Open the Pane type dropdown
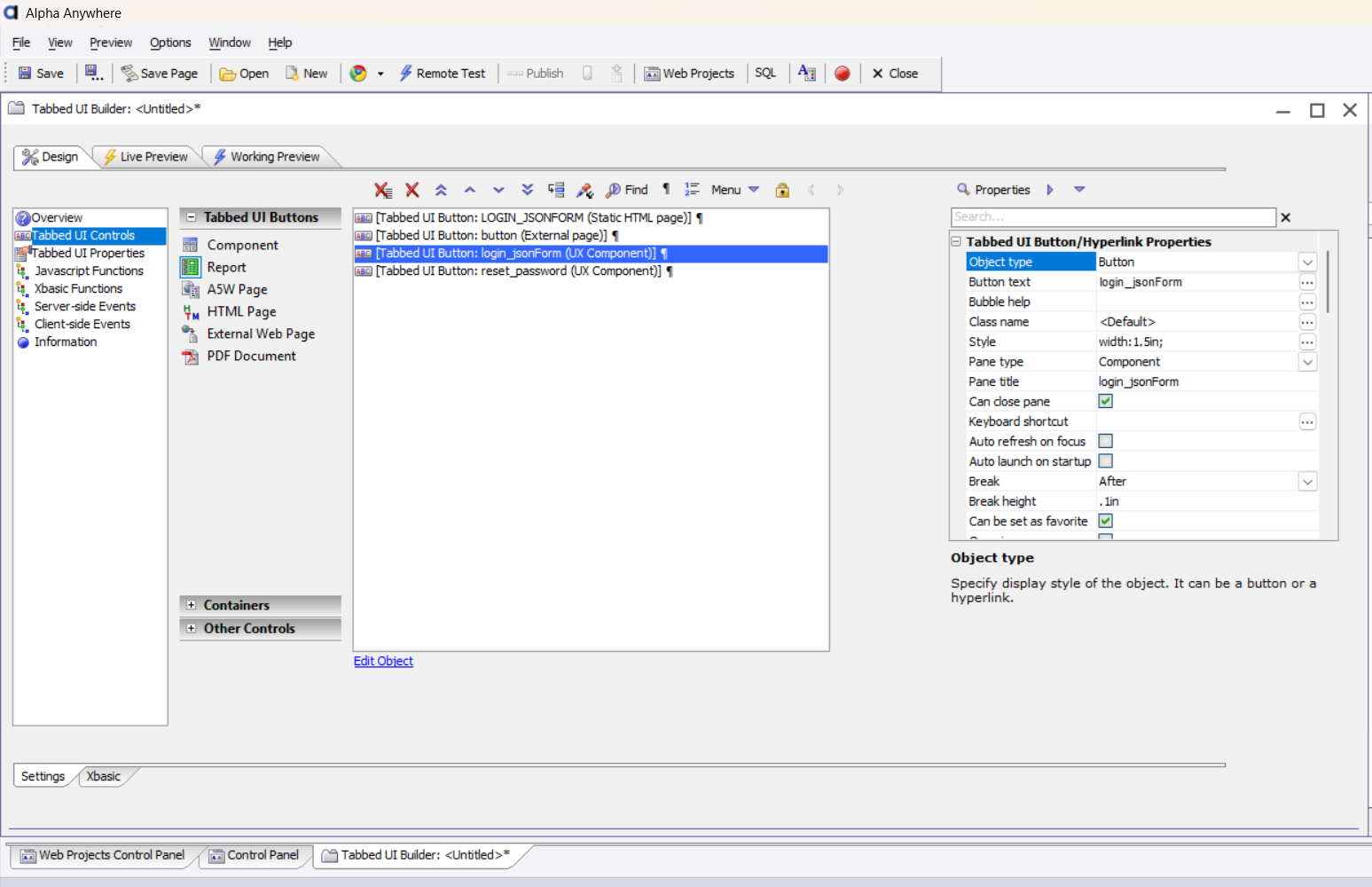Viewport: 1372px width, 887px height. 1307,362
